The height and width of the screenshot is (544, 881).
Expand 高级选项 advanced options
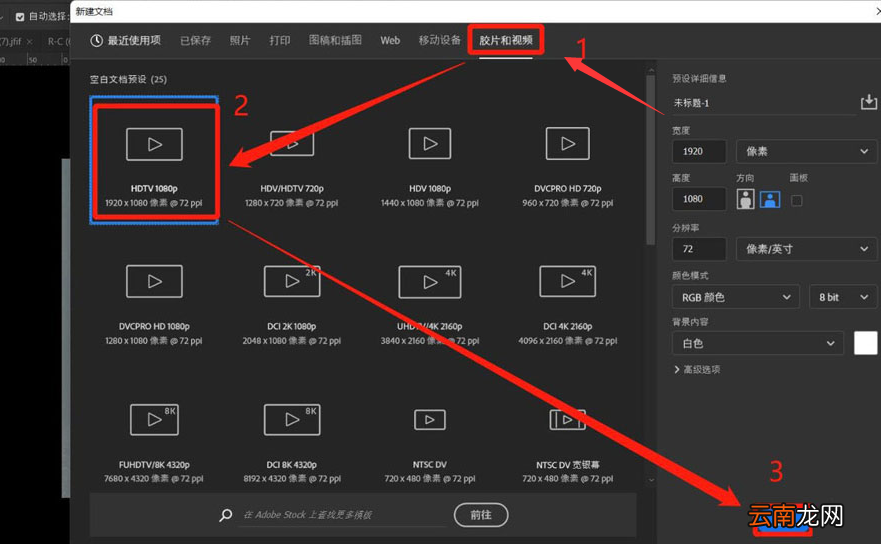point(697,369)
